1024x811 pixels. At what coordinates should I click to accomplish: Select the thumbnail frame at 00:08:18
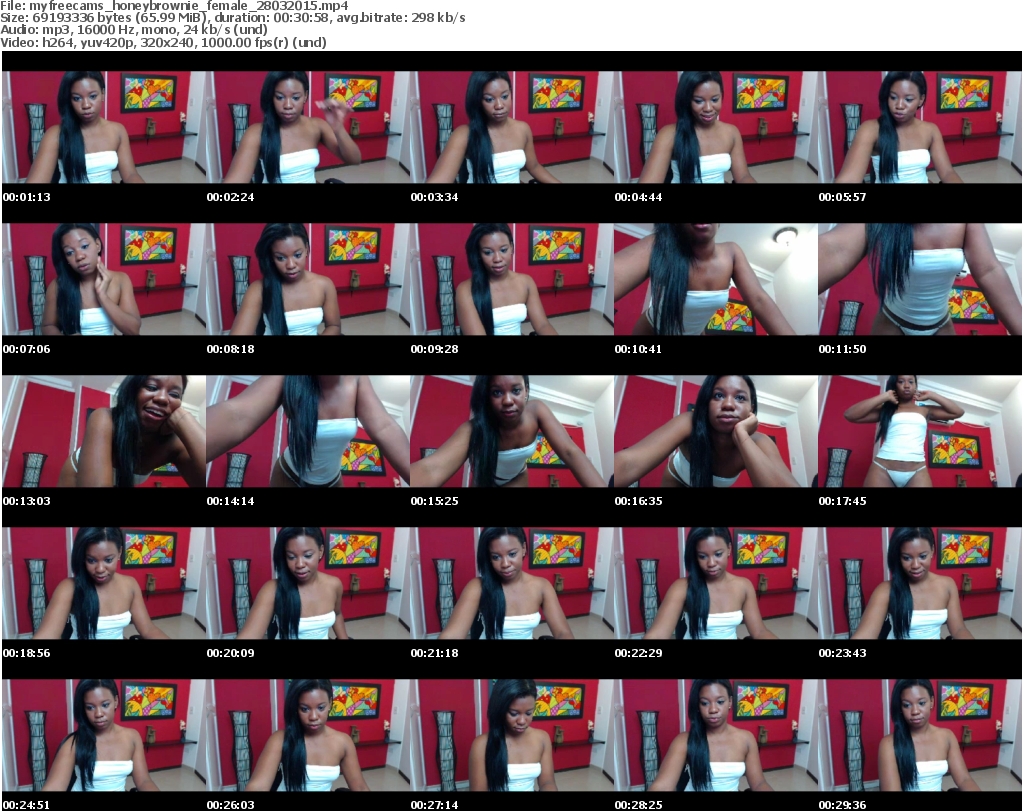coord(308,279)
